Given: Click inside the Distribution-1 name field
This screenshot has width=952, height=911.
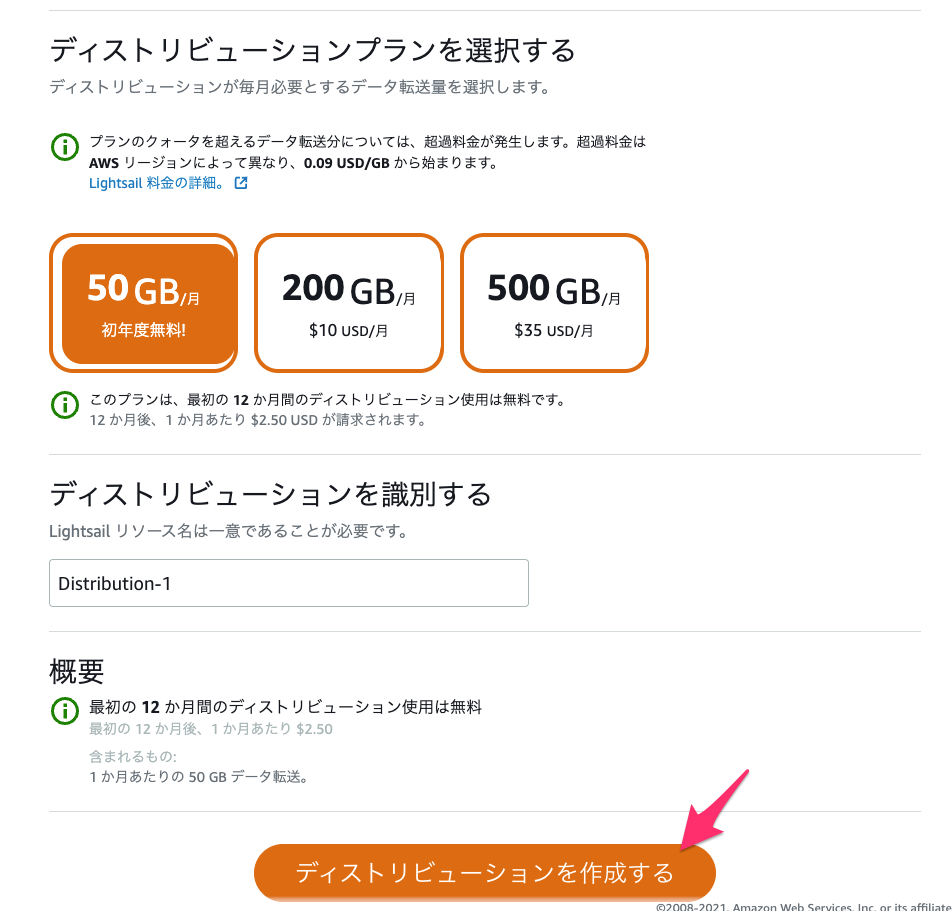Looking at the screenshot, I should point(288,583).
